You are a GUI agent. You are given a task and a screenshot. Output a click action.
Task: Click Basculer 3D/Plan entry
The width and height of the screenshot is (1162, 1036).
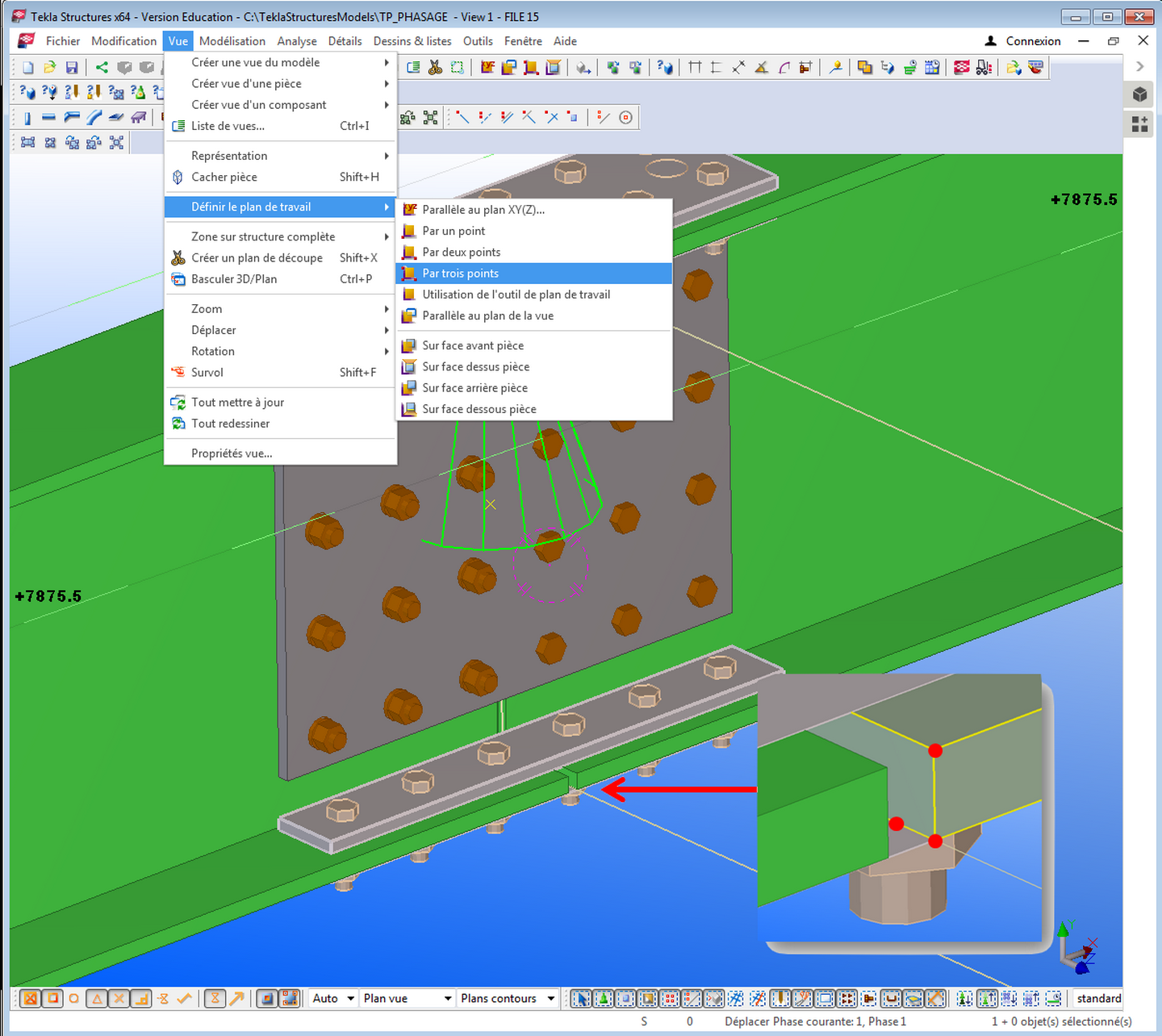pyautogui.click(x=281, y=279)
